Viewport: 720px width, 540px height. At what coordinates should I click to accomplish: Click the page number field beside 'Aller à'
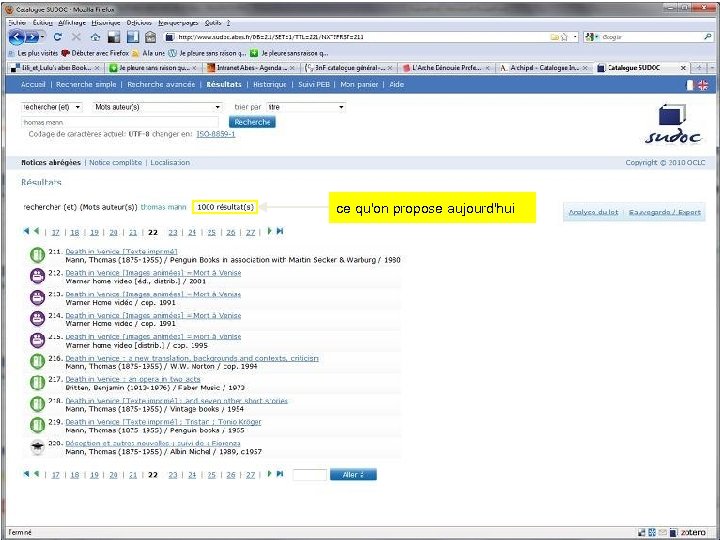point(309,475)
